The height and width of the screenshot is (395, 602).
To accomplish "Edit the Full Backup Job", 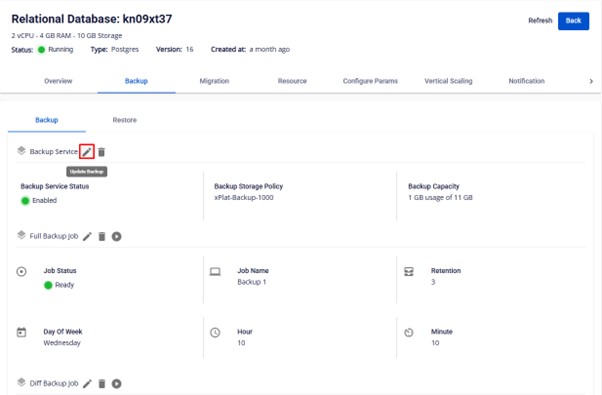I will tap(87, 236).
